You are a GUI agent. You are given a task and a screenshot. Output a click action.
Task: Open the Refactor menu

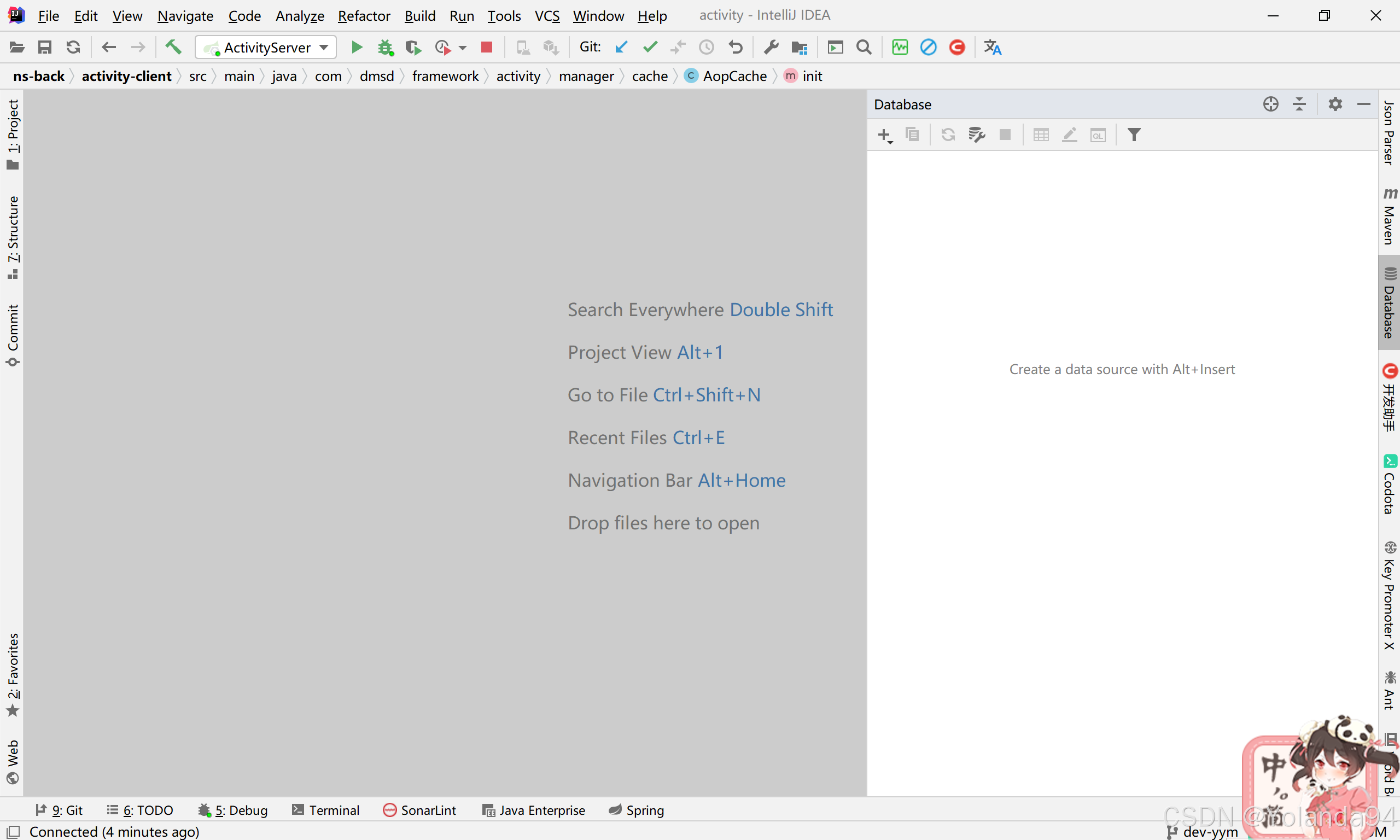pyautogui.click(x=364, y=16)
